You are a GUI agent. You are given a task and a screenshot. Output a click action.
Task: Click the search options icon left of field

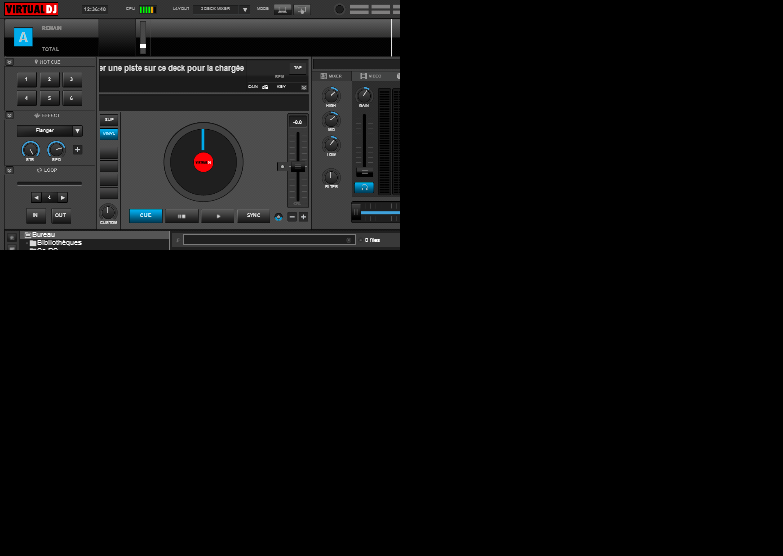(x=178, y=240)
